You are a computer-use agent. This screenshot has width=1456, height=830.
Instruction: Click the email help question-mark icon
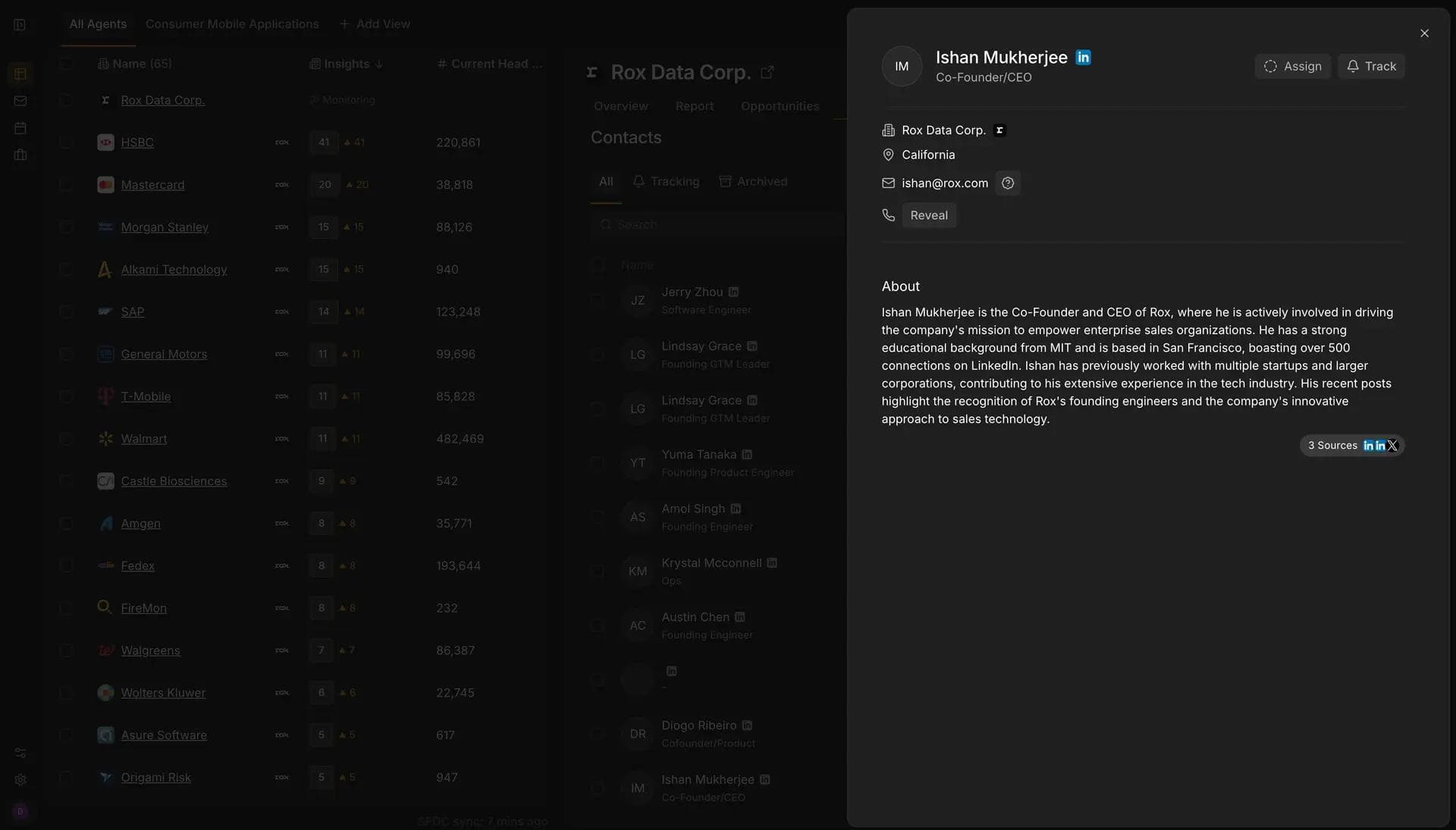coord(1007,183)
